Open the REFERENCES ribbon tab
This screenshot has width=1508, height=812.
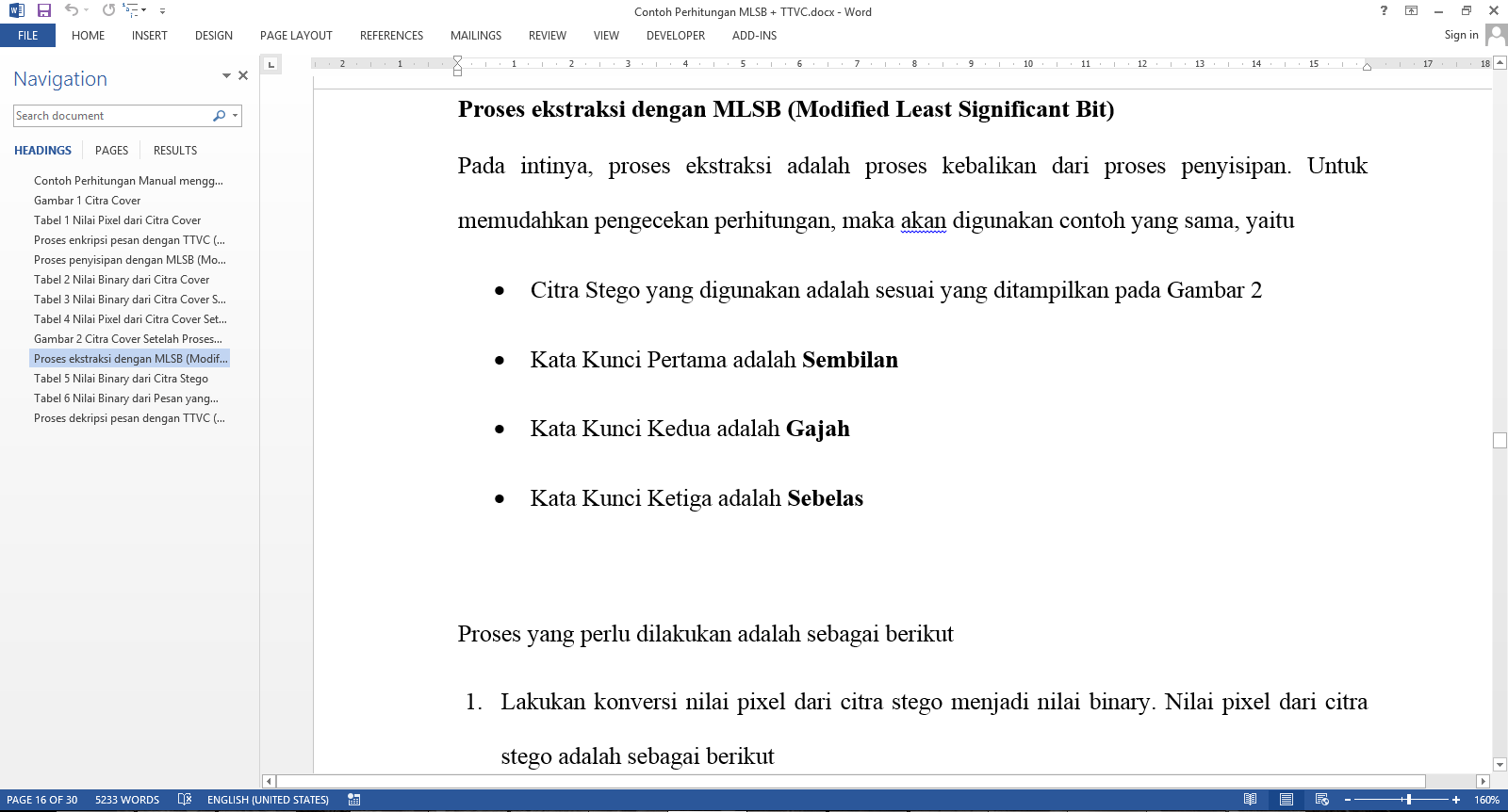391,36
